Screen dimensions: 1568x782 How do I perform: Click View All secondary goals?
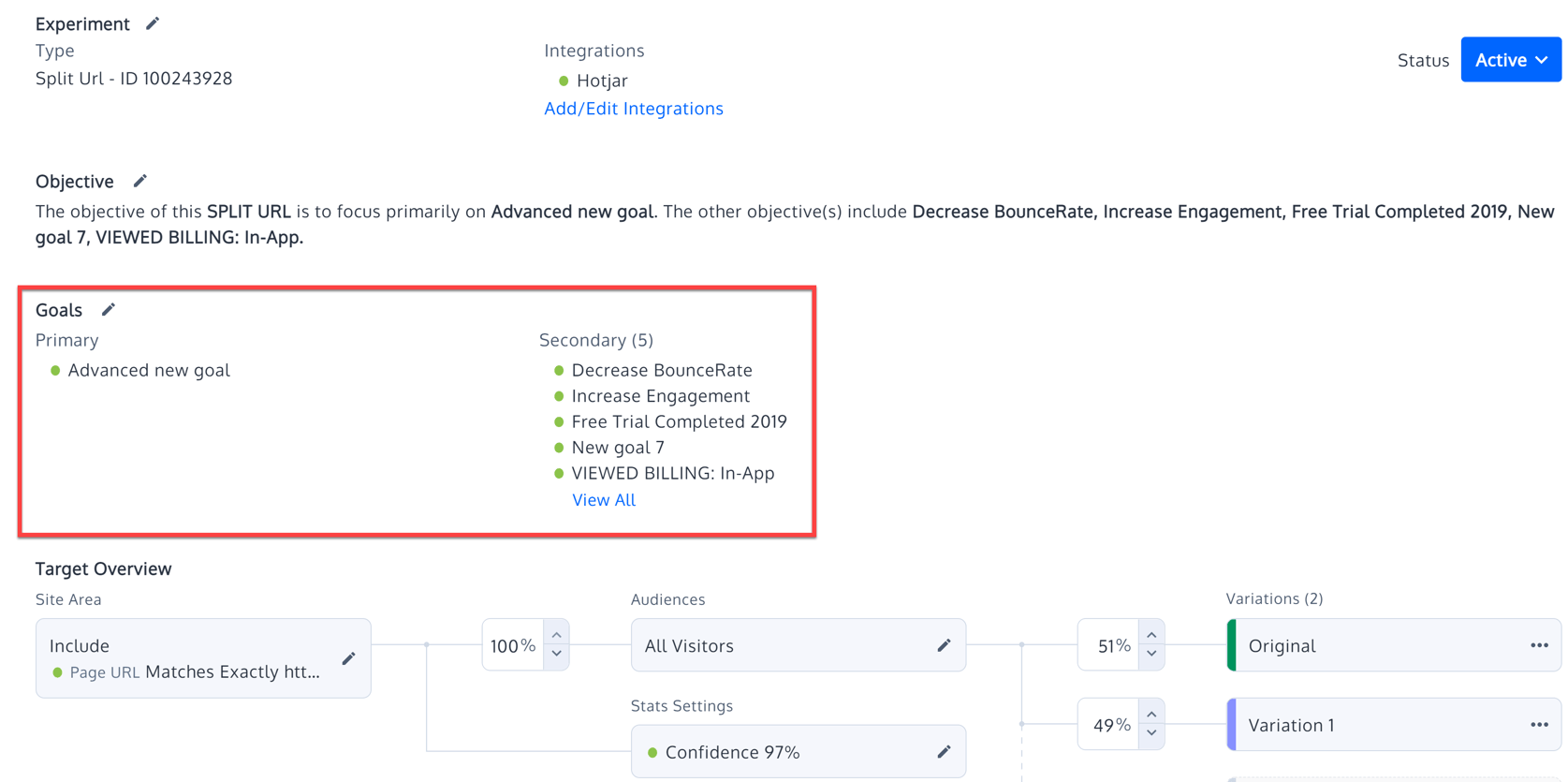(604, 500)
